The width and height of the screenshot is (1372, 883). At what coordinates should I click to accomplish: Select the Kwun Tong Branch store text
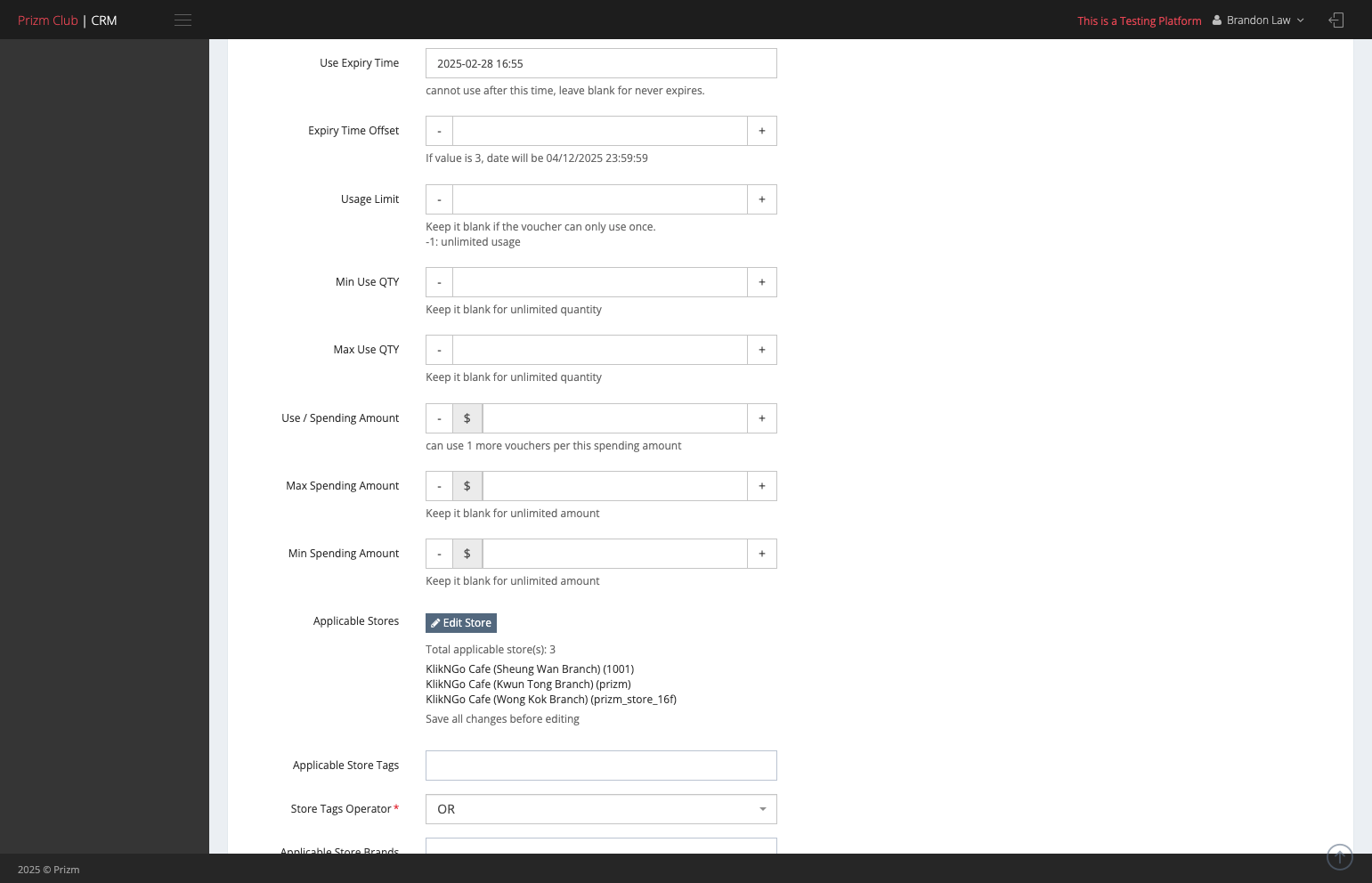(x=528, y=685)
